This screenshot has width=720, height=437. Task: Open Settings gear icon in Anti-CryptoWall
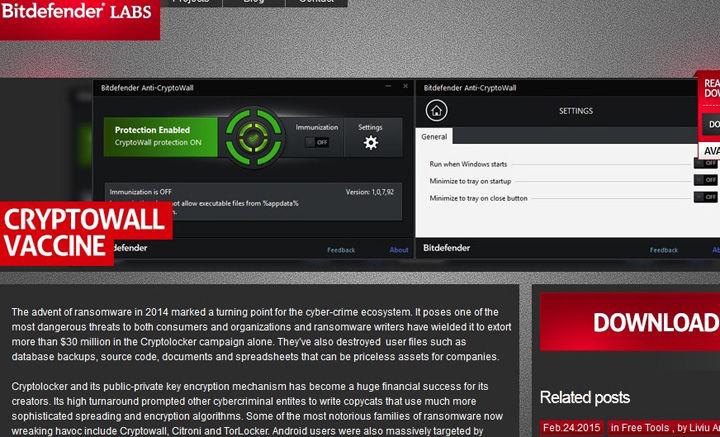(371, 143)
